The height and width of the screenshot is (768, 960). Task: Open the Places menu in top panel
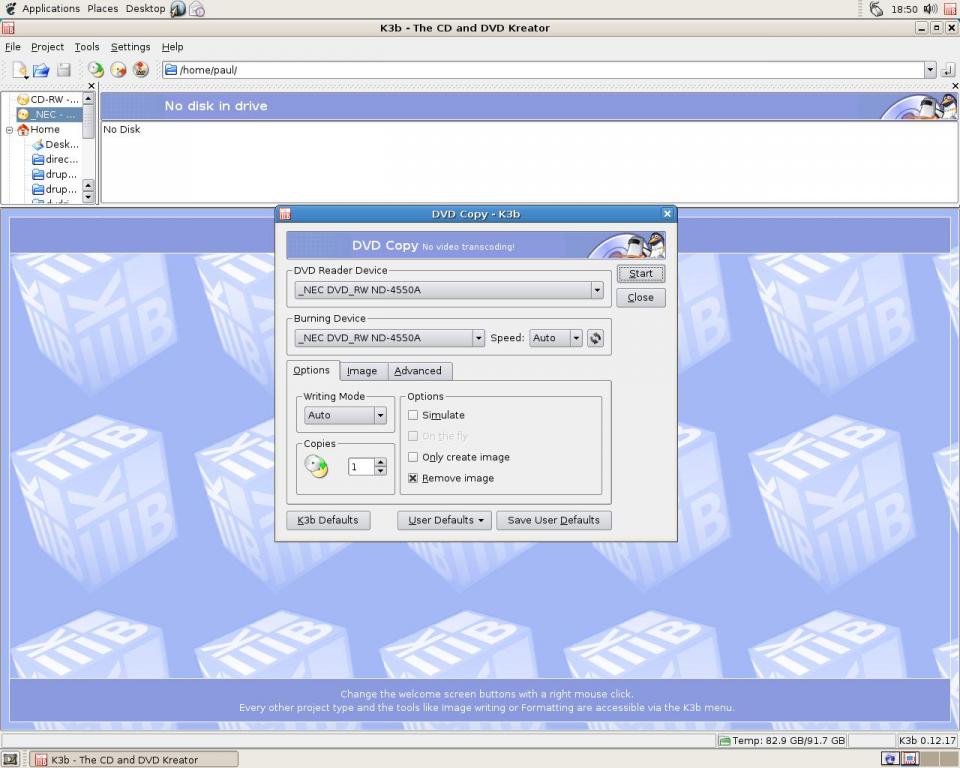[x=102, y=9]
